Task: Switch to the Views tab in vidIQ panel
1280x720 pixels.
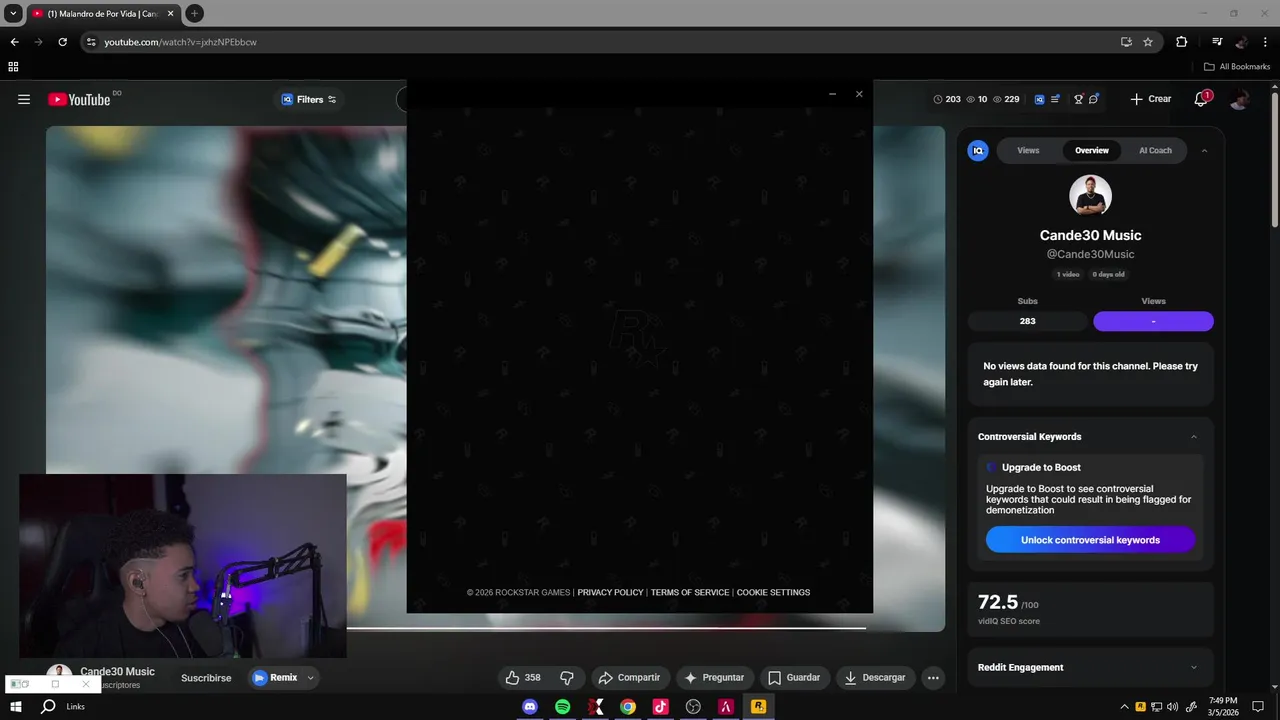Action: point(1028,150)
